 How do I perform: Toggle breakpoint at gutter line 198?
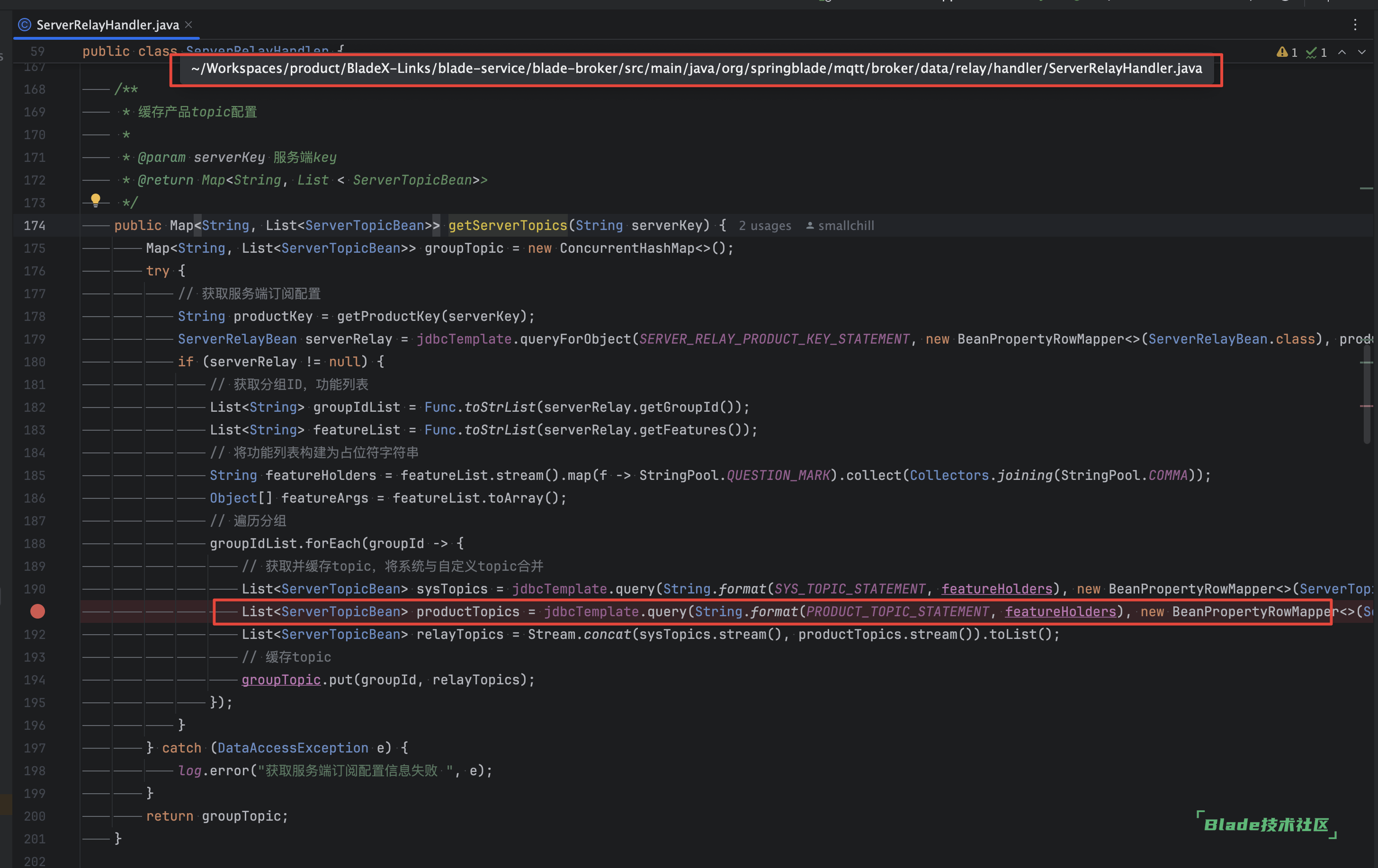coord(35,771)
